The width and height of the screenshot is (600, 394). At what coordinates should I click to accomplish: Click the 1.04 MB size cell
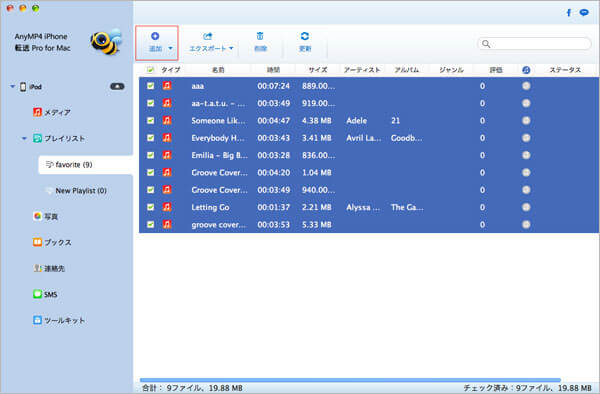click(316, 173)
